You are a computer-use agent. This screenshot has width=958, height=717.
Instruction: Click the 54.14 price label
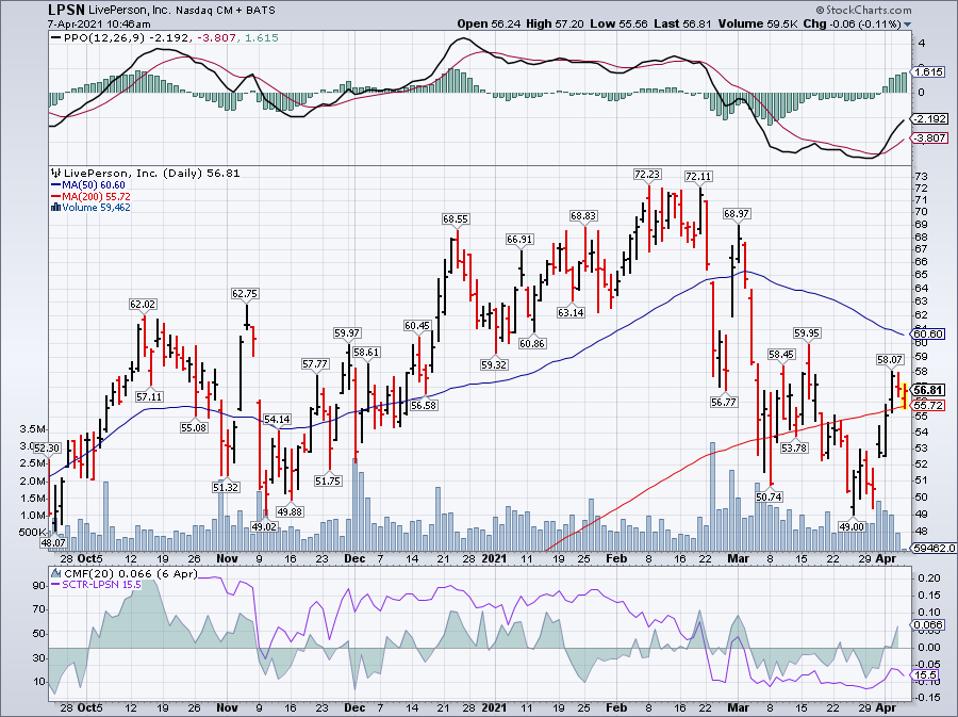tap(277, 420)
